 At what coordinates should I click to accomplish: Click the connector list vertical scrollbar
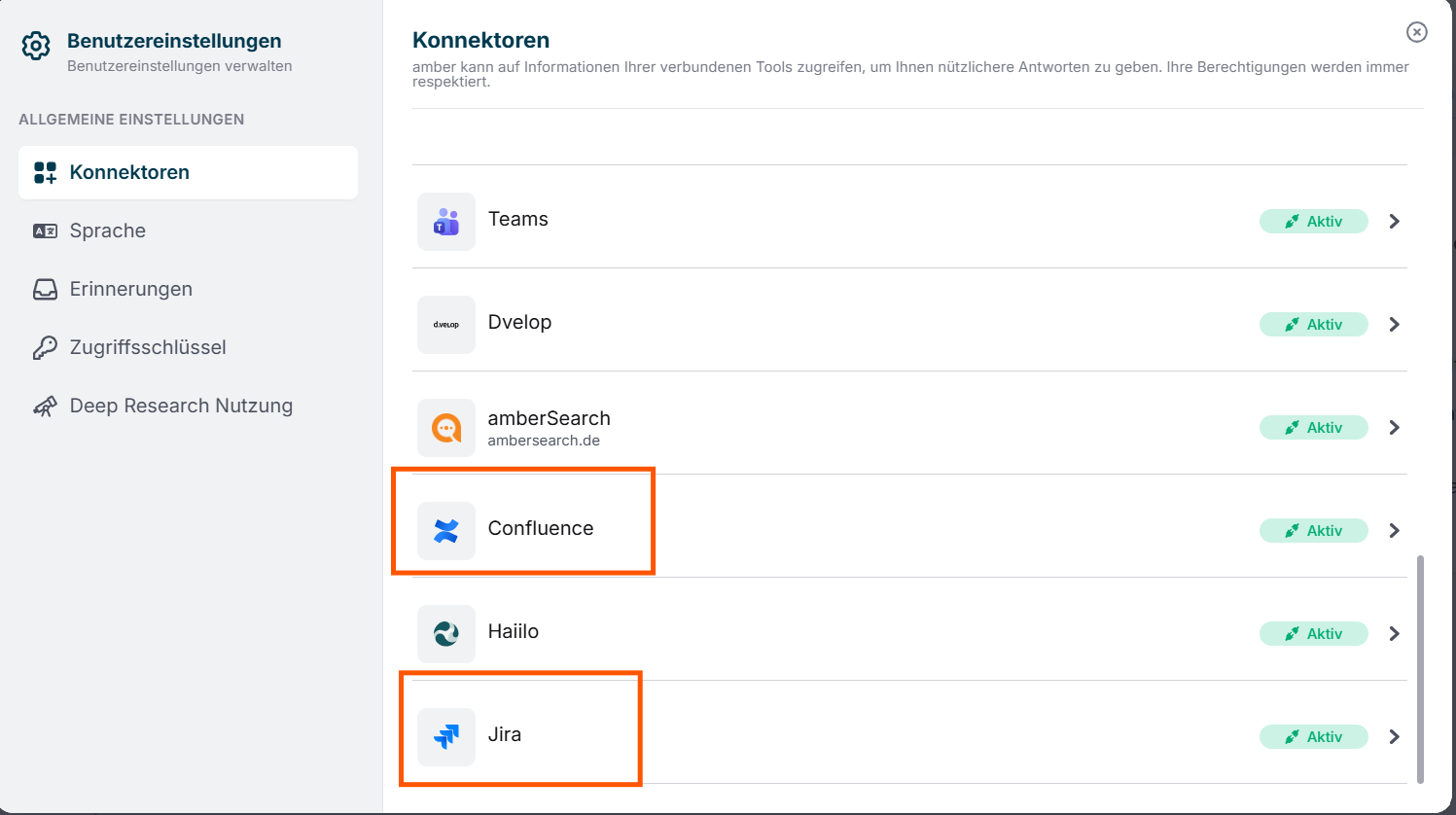tap(1420, 669)
